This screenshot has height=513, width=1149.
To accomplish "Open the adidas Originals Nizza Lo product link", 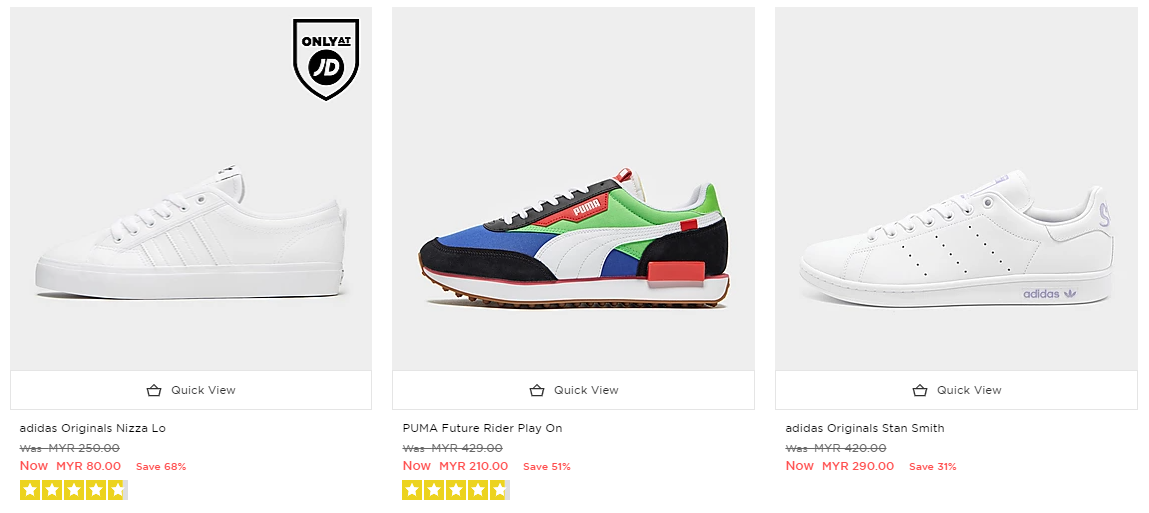I will (x=93, y=428).
